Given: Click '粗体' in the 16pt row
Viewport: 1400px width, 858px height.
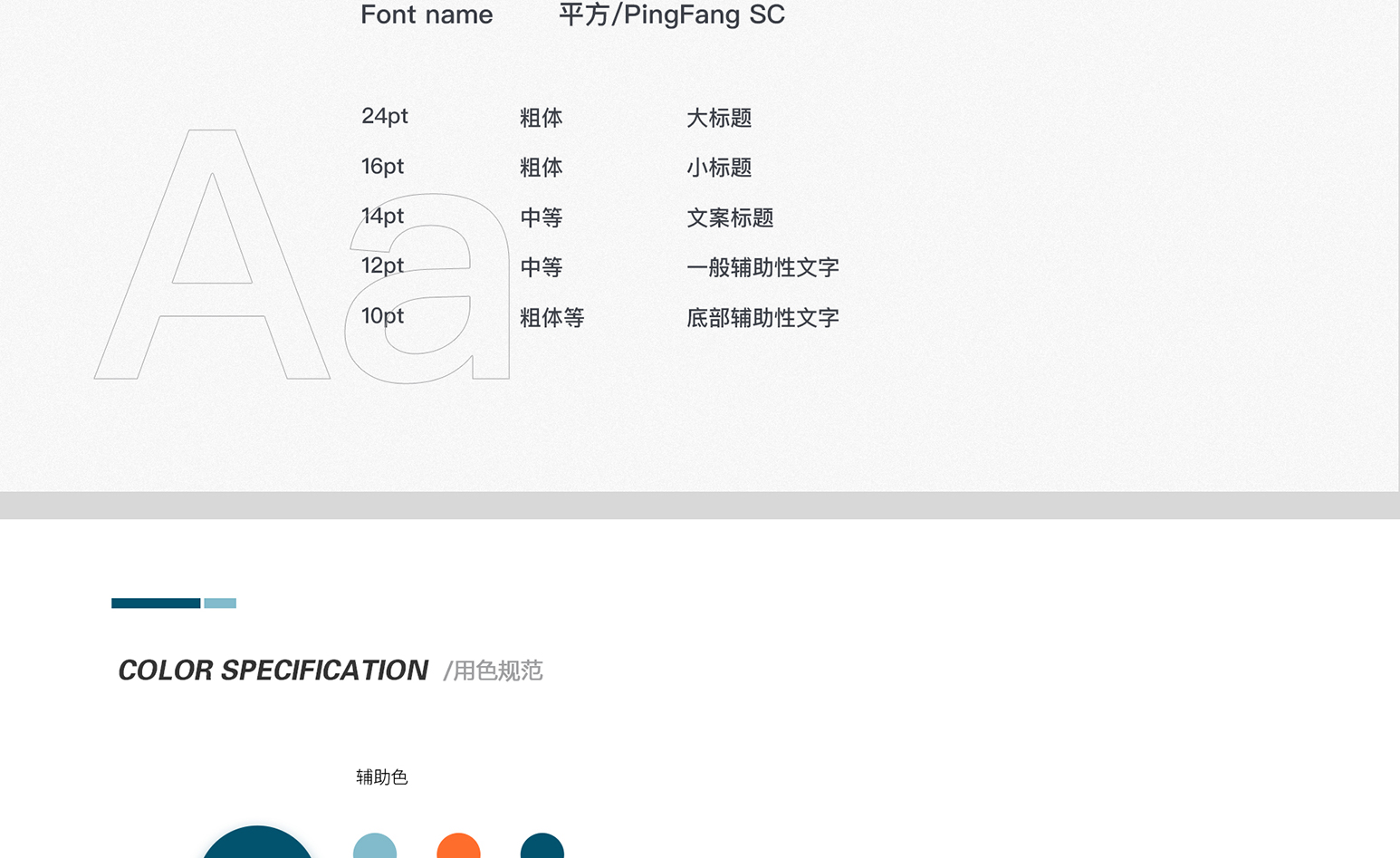Looking at the screenshot, I should point(542,168).
